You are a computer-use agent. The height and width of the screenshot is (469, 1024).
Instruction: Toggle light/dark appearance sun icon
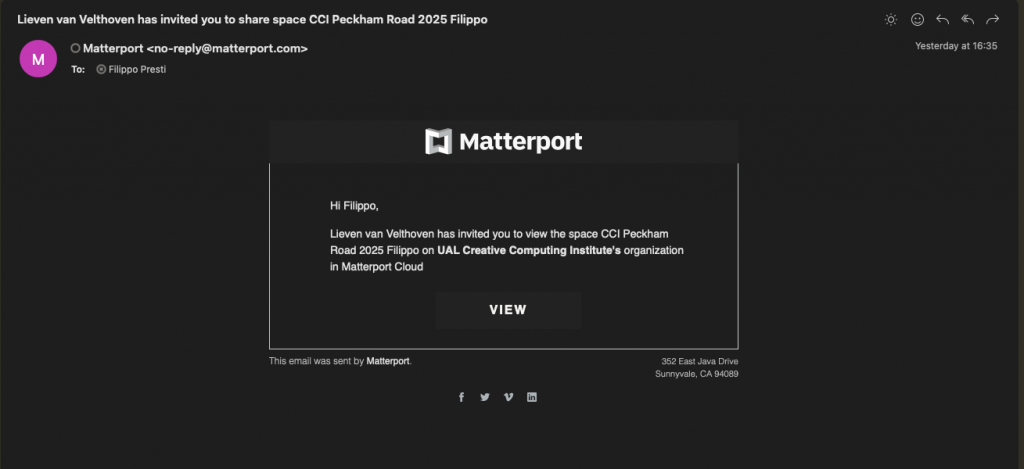coord(891,20)
